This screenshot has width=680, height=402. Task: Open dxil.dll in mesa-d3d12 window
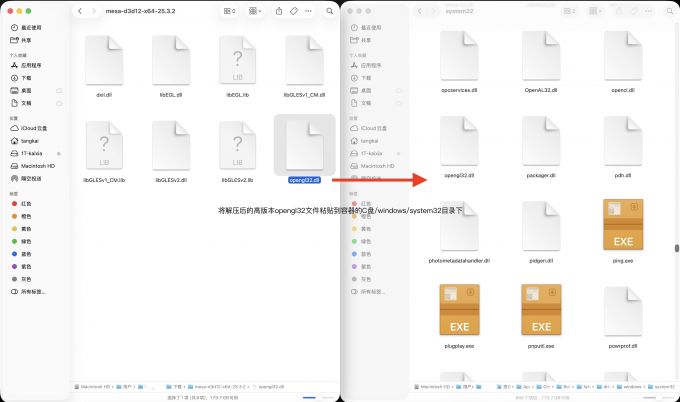coord(104,60)
